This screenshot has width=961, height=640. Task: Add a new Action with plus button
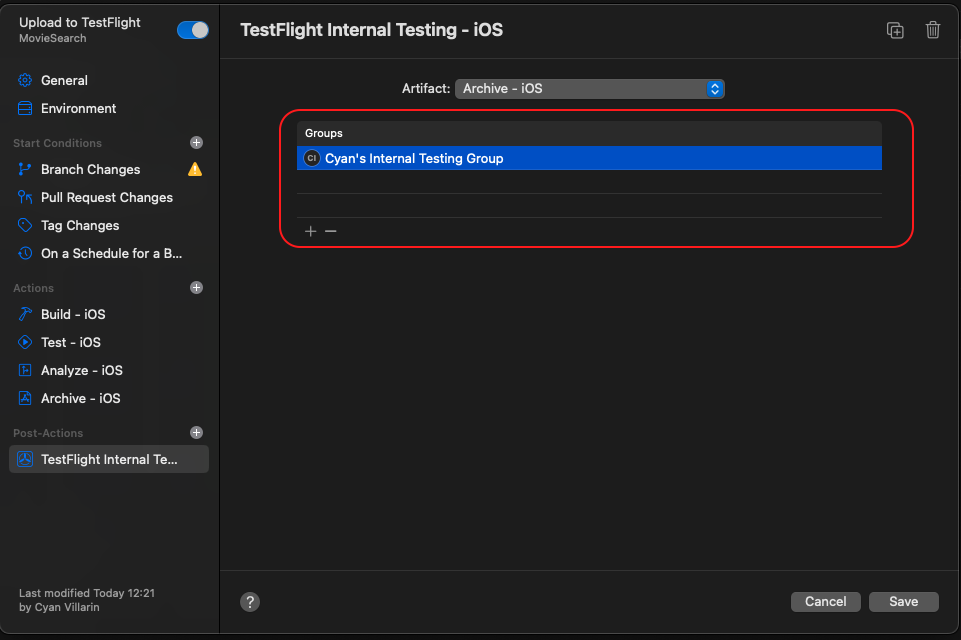coord(196,288)
